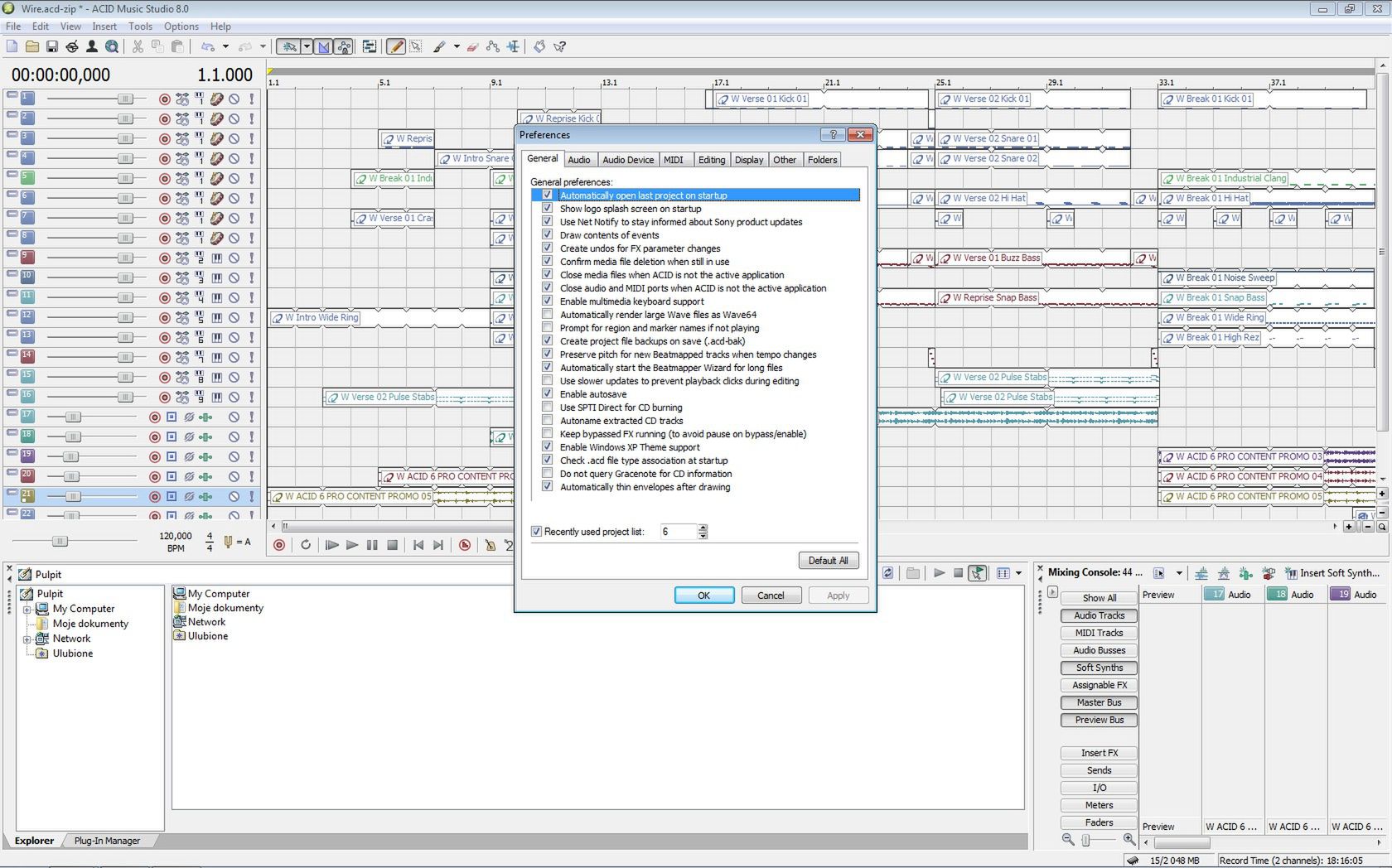Switch to the Audio Device tab

[627, 160]
